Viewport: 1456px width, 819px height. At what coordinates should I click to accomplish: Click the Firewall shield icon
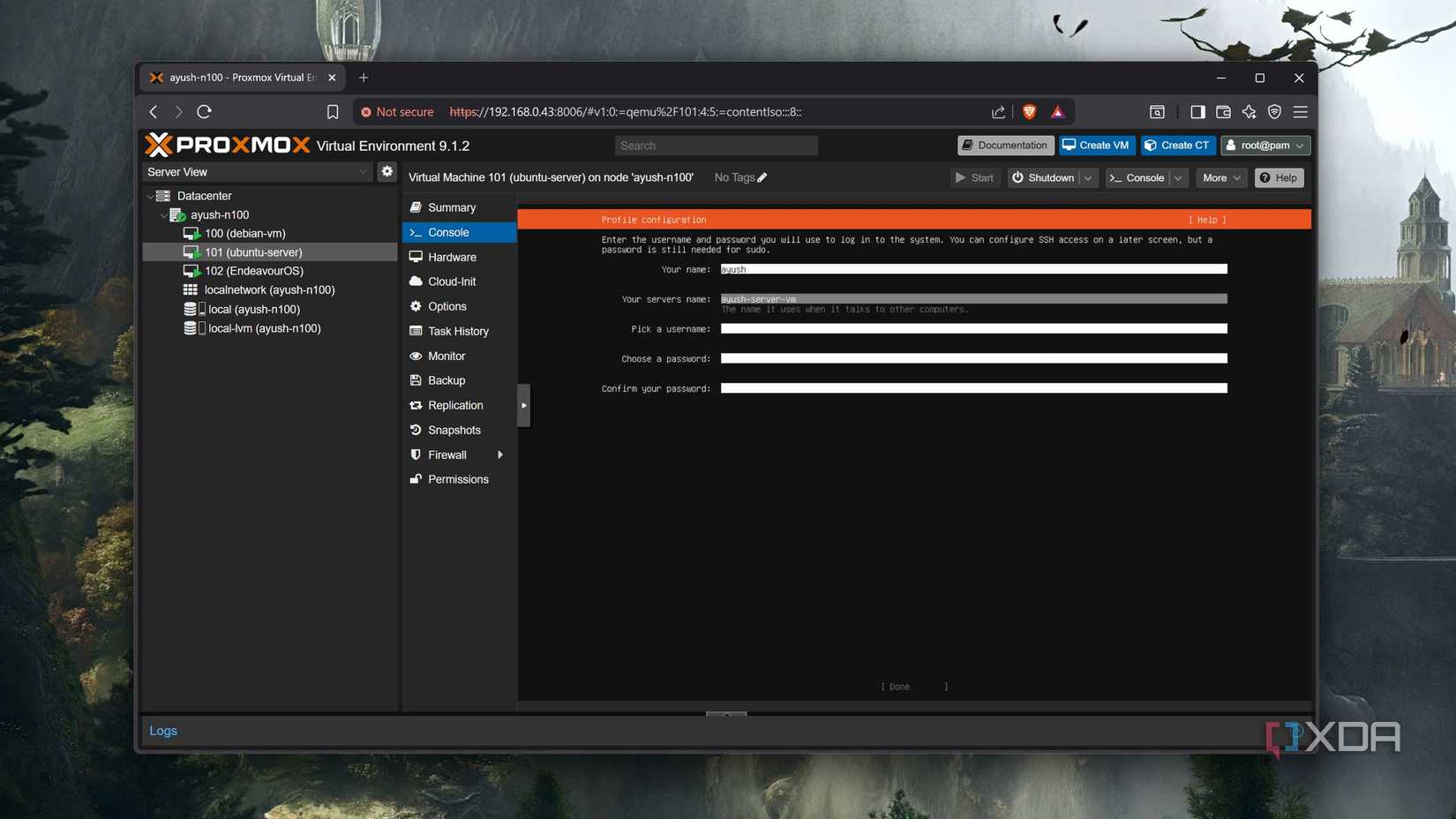(417, 455)
